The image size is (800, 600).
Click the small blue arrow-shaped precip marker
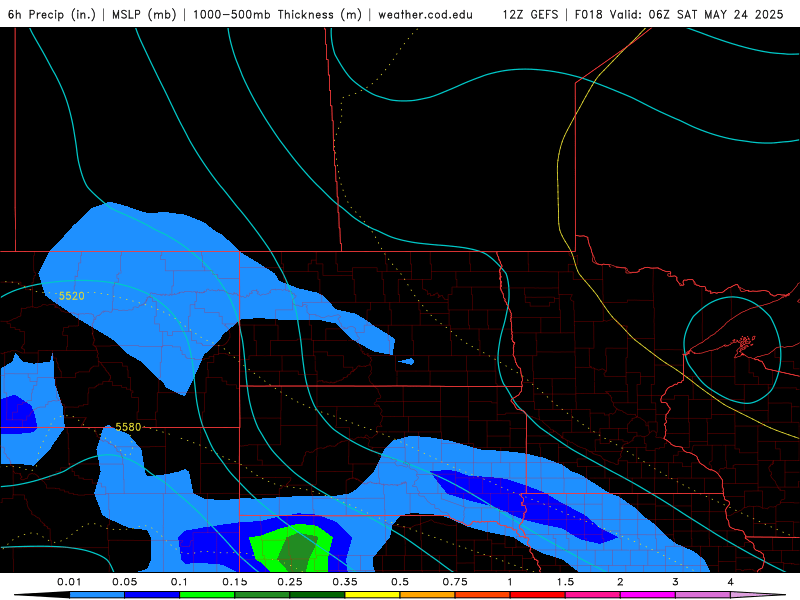click(406, 361)
